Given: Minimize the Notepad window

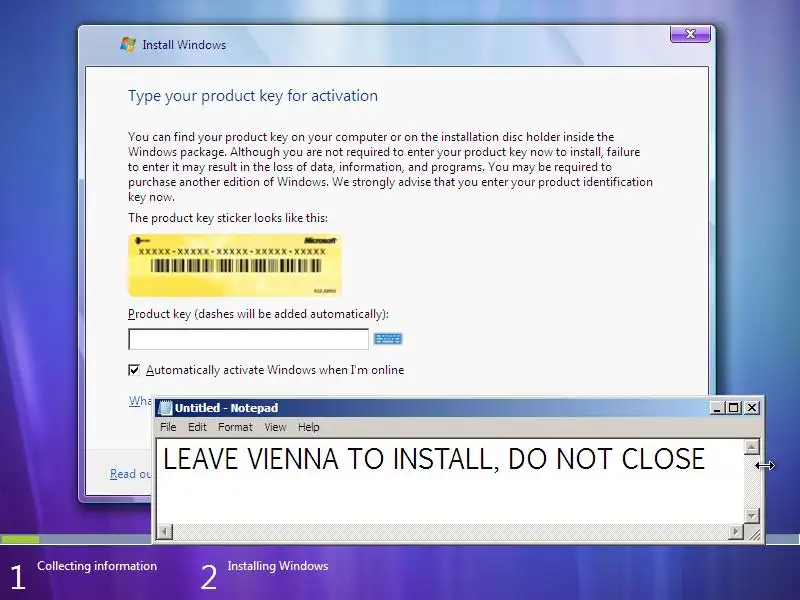Looking at the screenshot, I should [x=717, y=408].
